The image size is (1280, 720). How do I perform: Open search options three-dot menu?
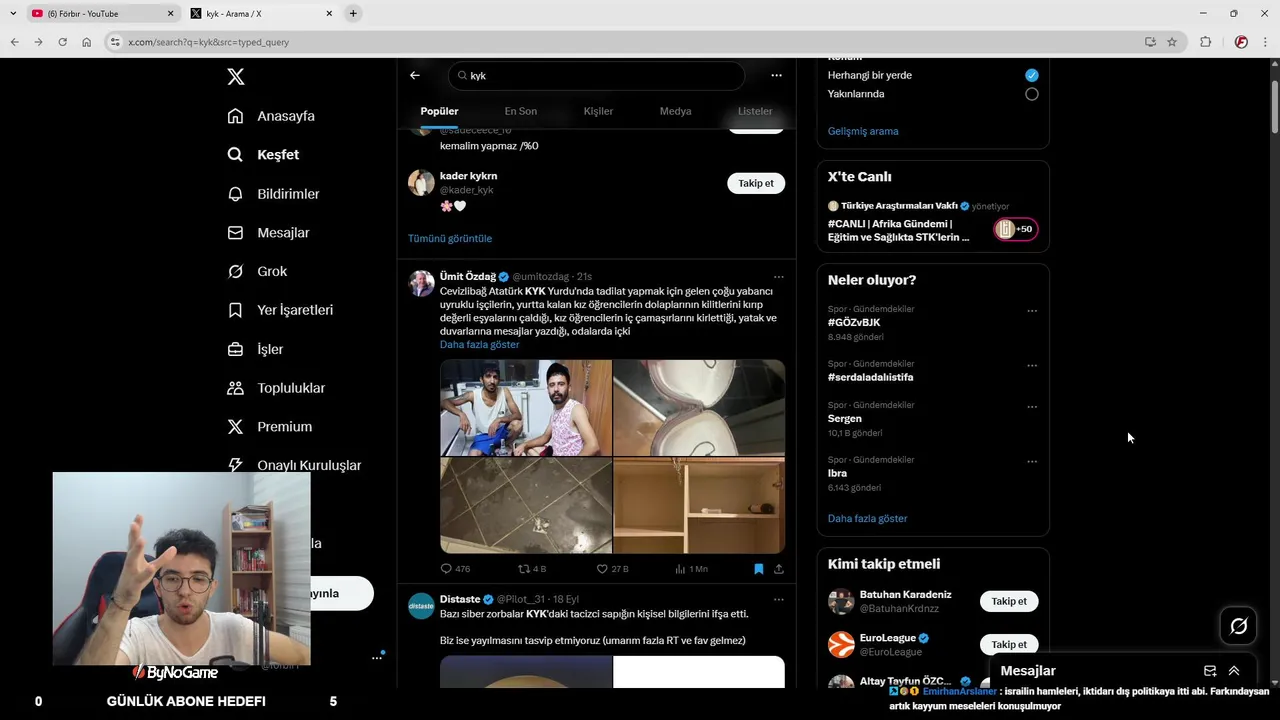776,75
